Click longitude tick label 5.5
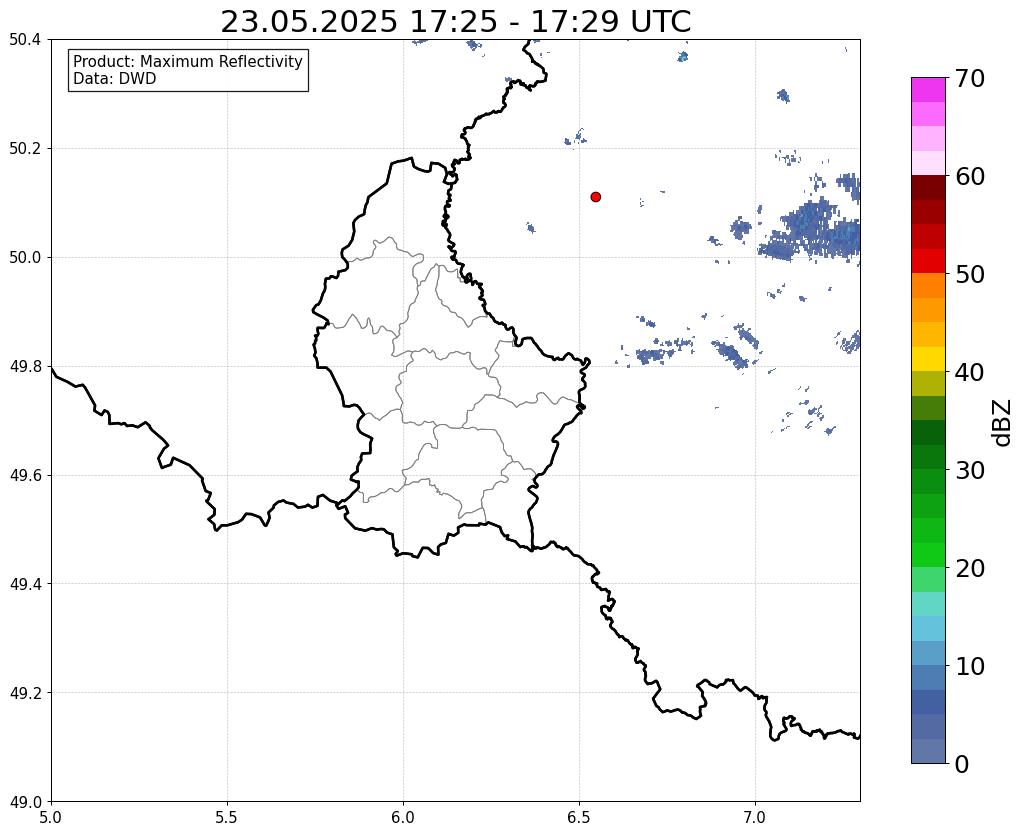The width and height of the screenshot is (1023, 834). [227, 818]
